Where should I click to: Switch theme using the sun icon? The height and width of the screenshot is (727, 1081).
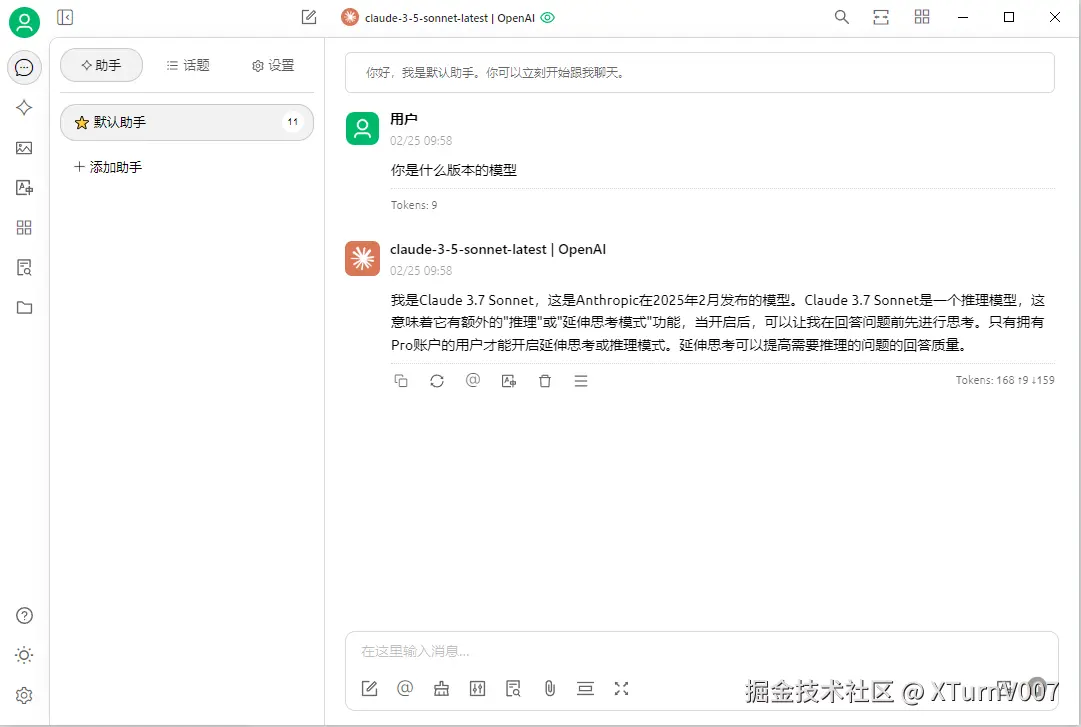(24, 655)
